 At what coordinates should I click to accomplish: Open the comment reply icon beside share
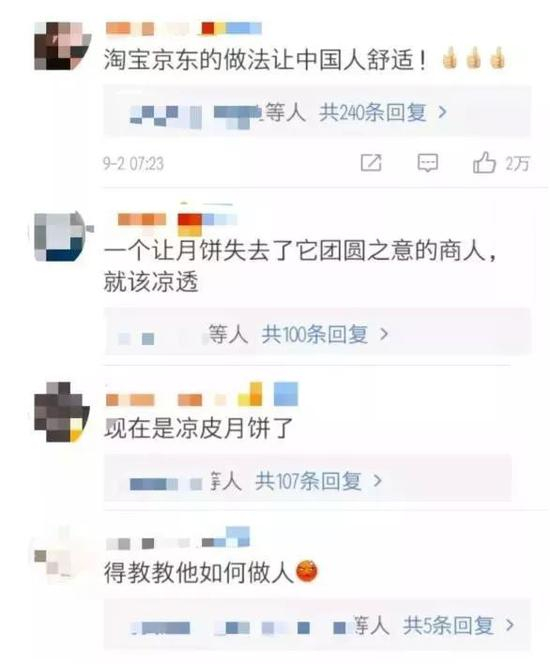[428, 163]
